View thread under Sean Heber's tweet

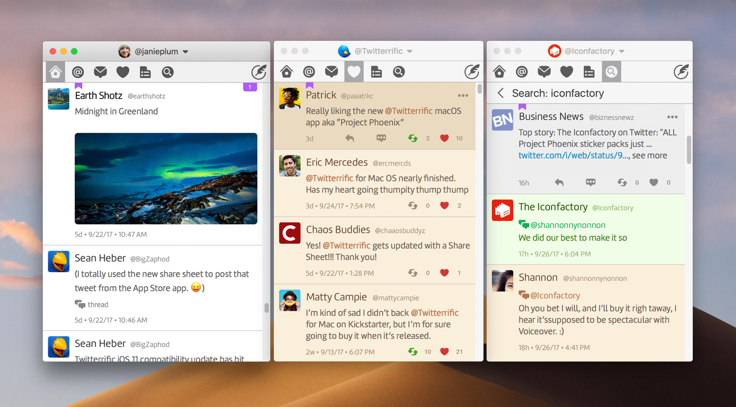pos(92,305)
